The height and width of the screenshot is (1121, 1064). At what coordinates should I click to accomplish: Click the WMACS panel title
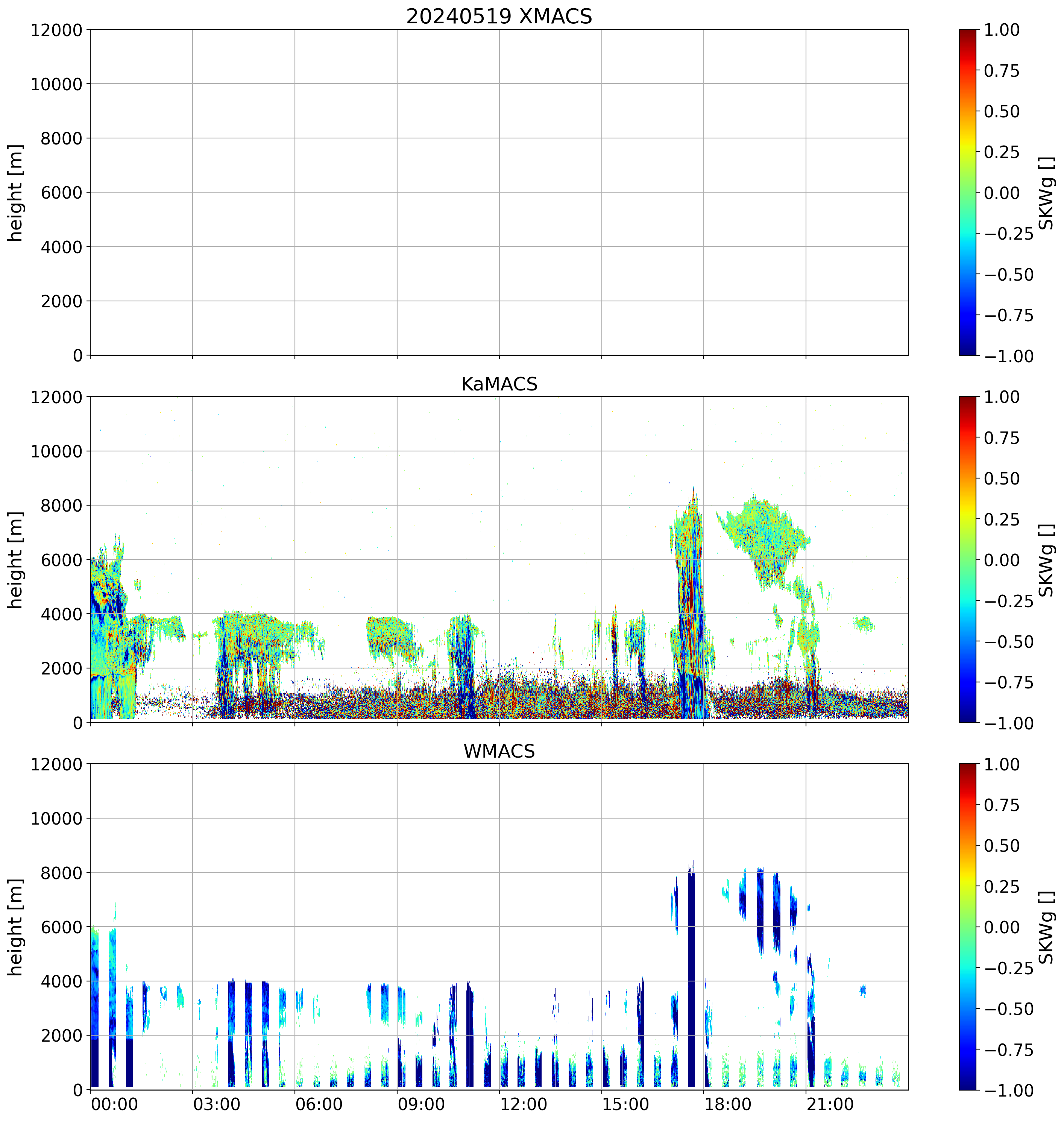click(499, 751)
